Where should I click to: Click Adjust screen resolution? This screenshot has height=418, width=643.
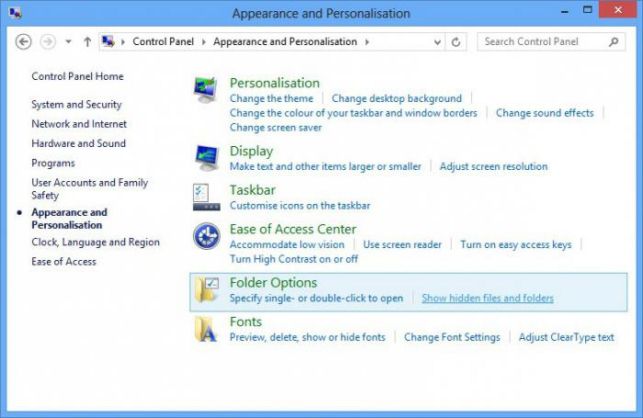[x=494, y=167]
